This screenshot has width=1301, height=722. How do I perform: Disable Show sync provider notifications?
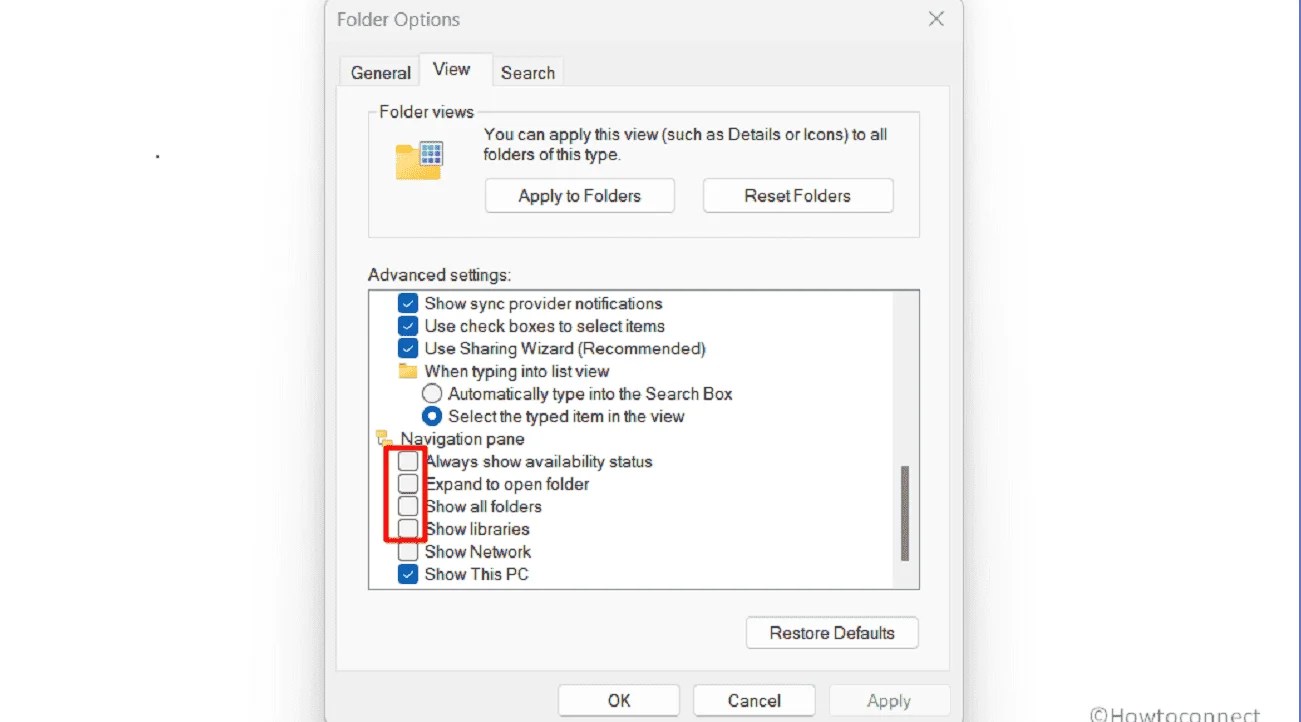coord(407,303)
